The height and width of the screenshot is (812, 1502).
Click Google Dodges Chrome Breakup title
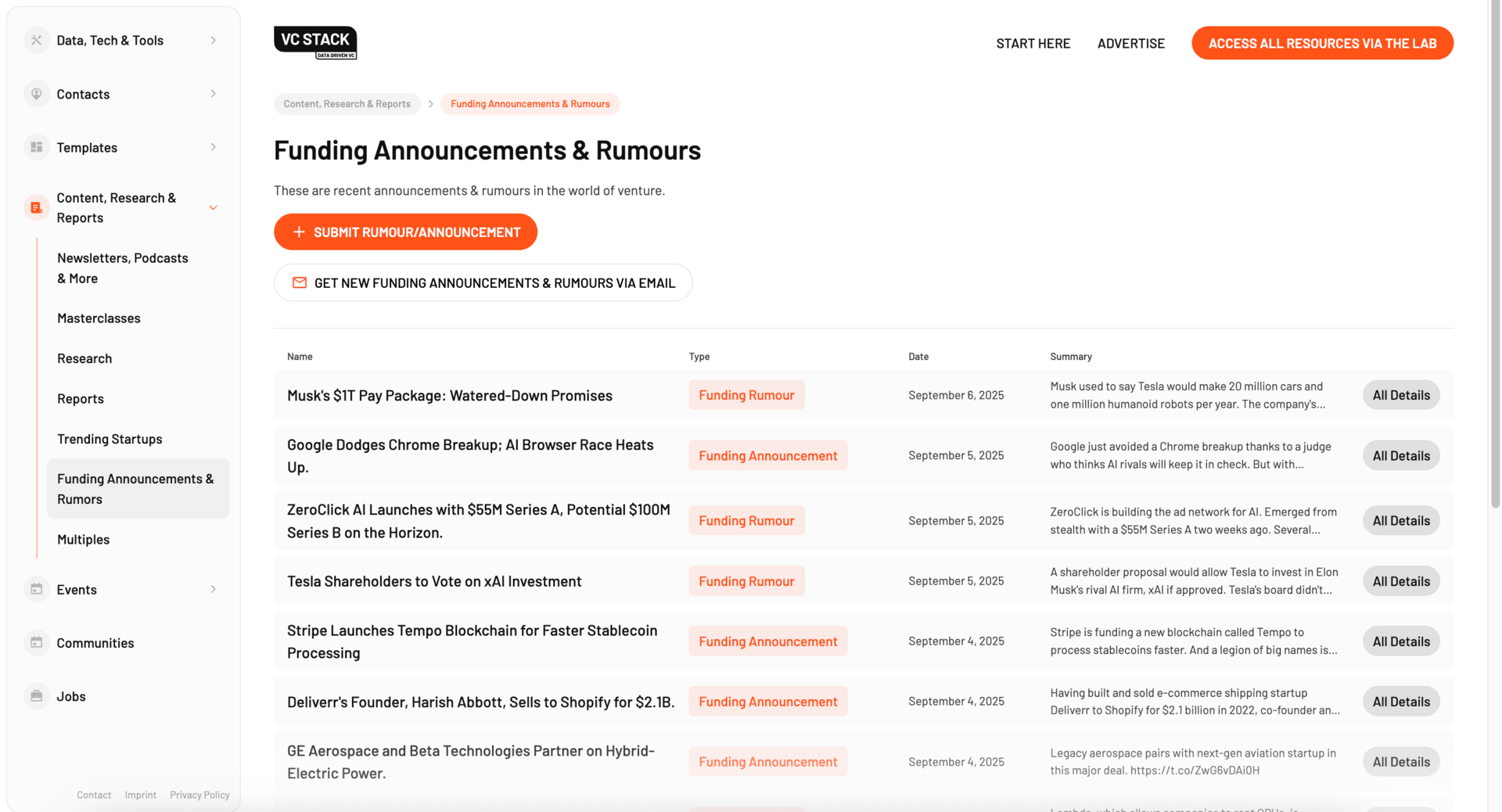coord(470,455)
